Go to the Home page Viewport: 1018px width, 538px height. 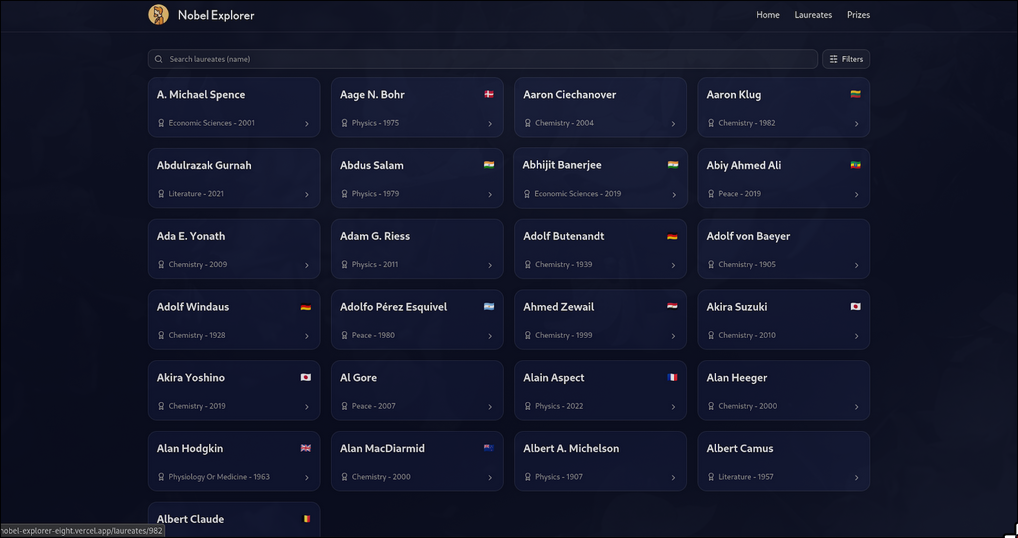click(x=767, y=15)
